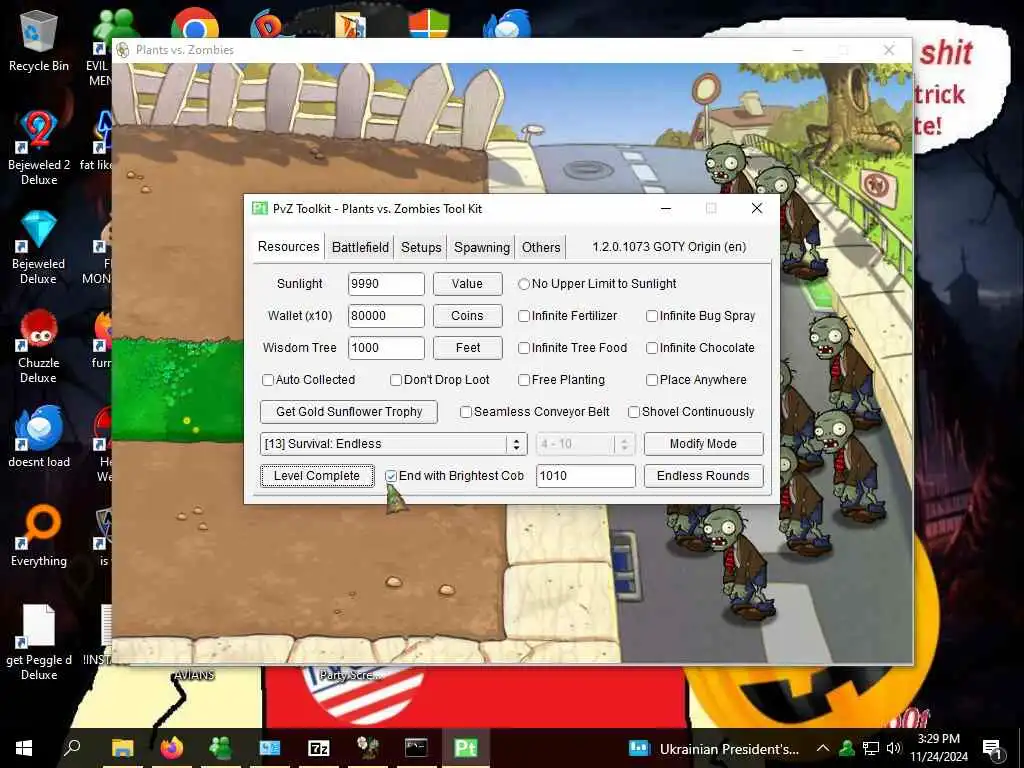Click the Modify Mode button

click(703, 444)
